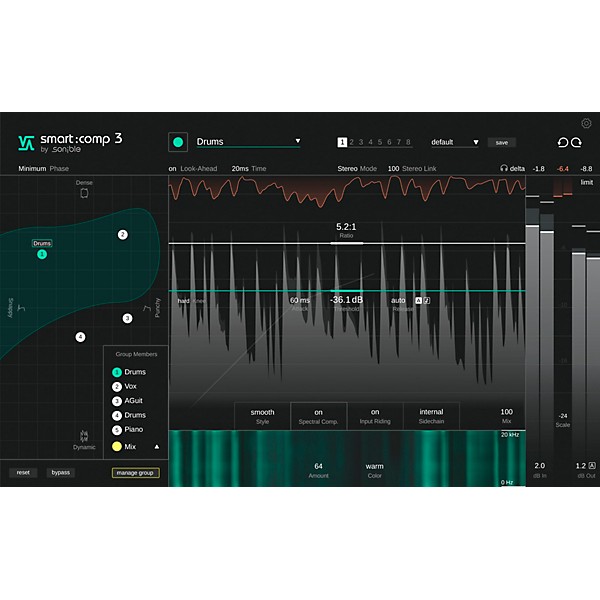Click the undo arrow icon
This screenshot has height=600, width=600.
click(562, 142)
